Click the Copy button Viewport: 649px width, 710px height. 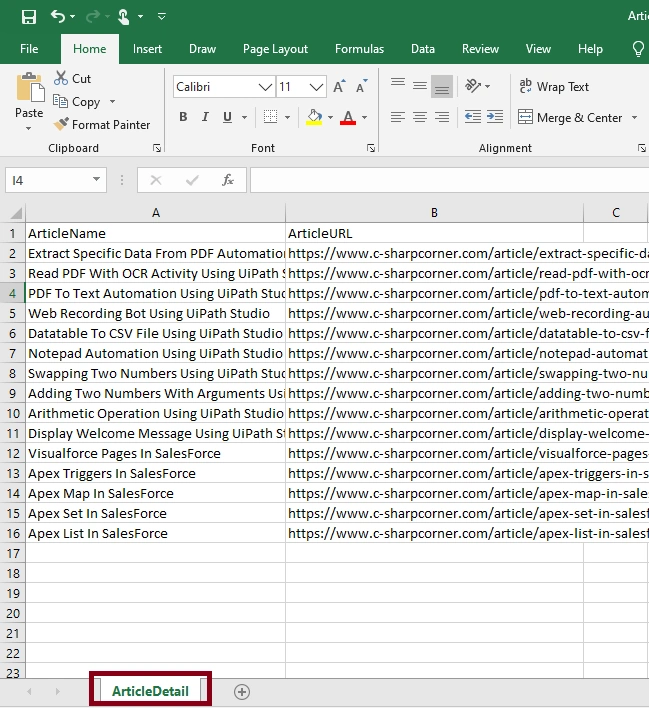pyautogui.click(x=77, y=101)
